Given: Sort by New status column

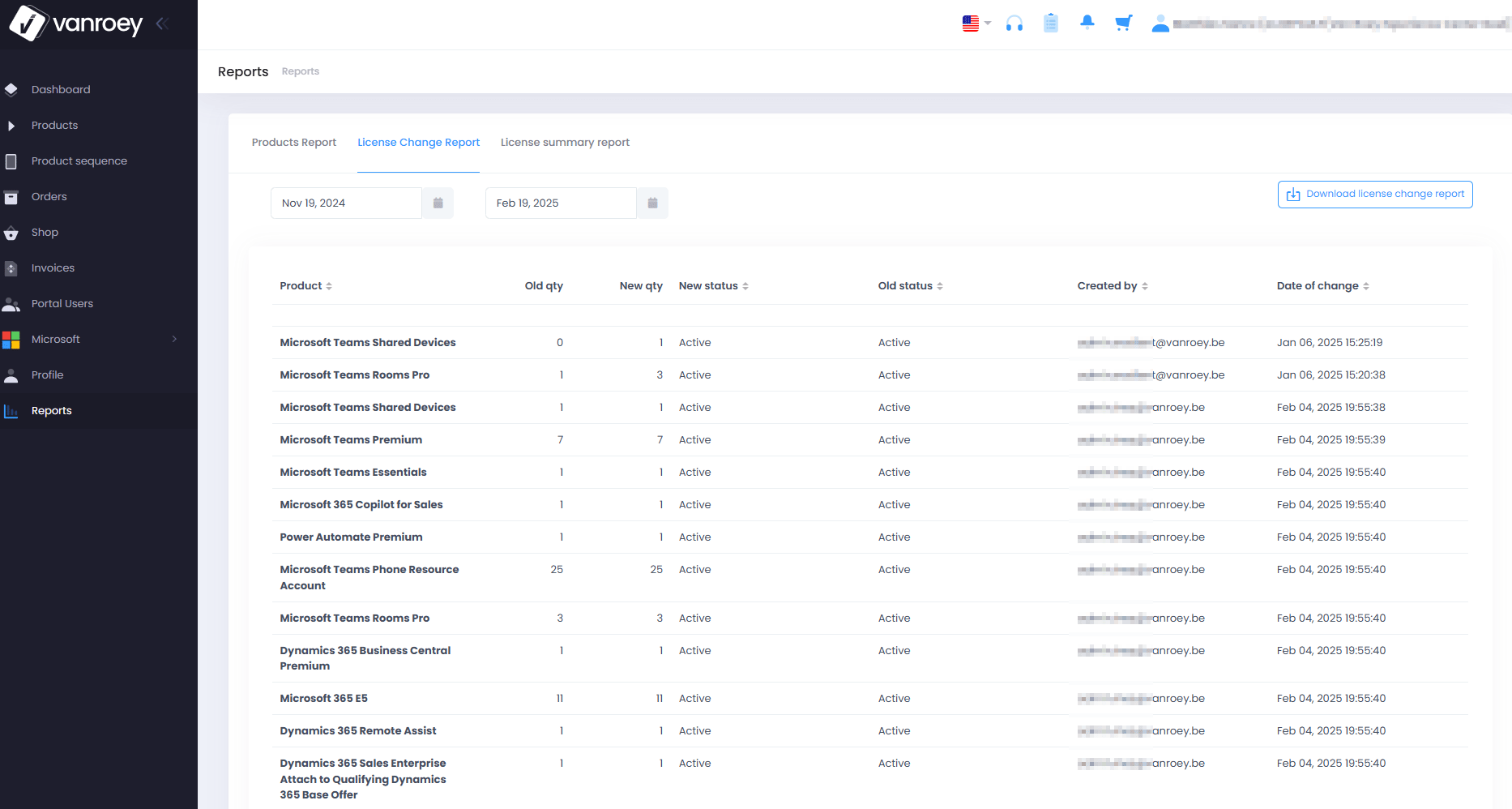Looking at the screenshot, I should click(714, 285).
